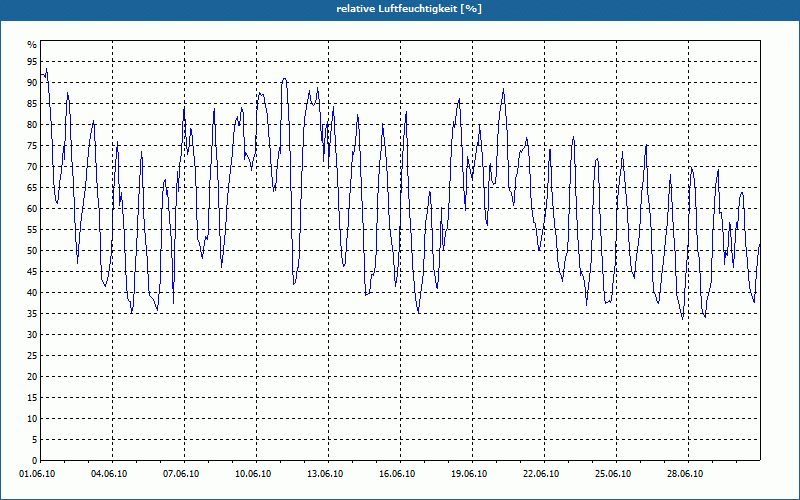Screen dimensions: 800x500
Task: Select the y-axis value 70
Action: click(x=32, y=166)
